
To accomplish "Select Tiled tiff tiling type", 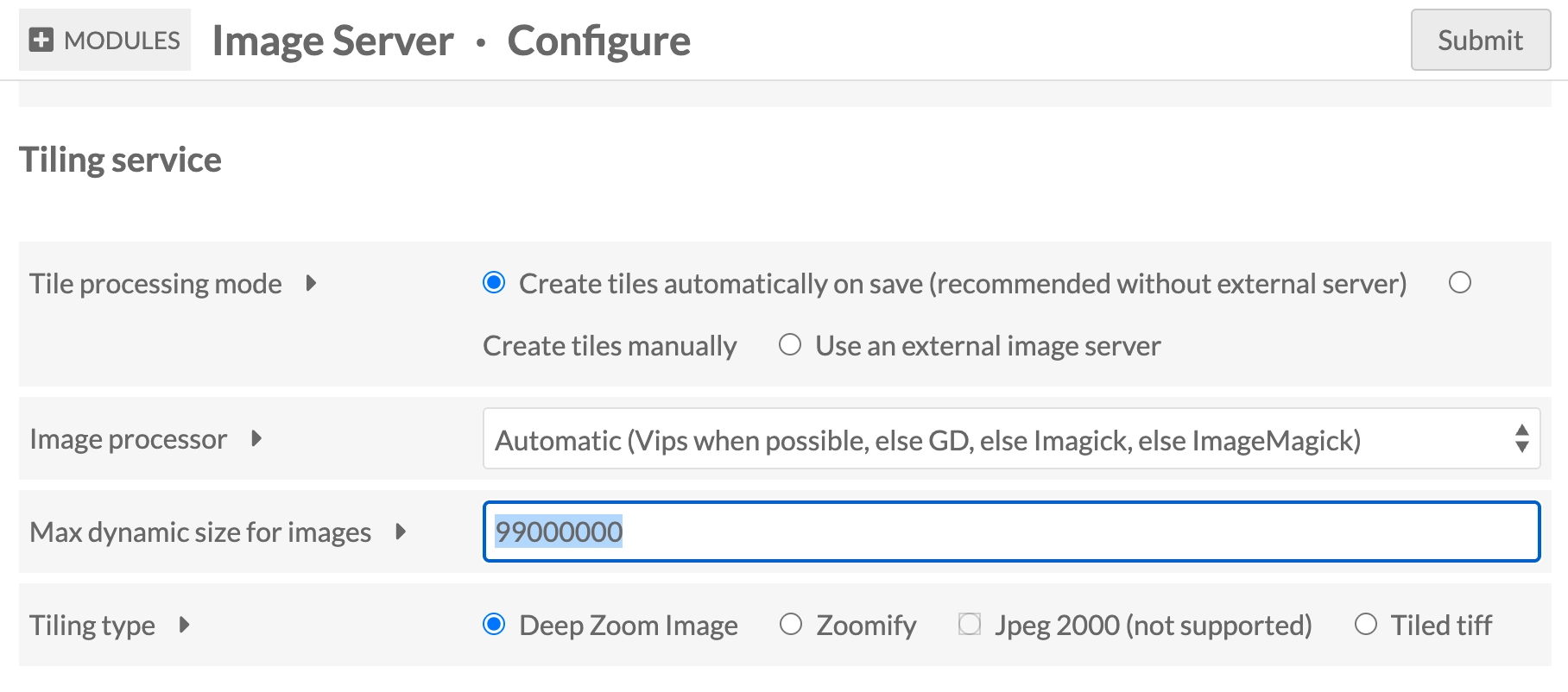I will pos(1365,625).
